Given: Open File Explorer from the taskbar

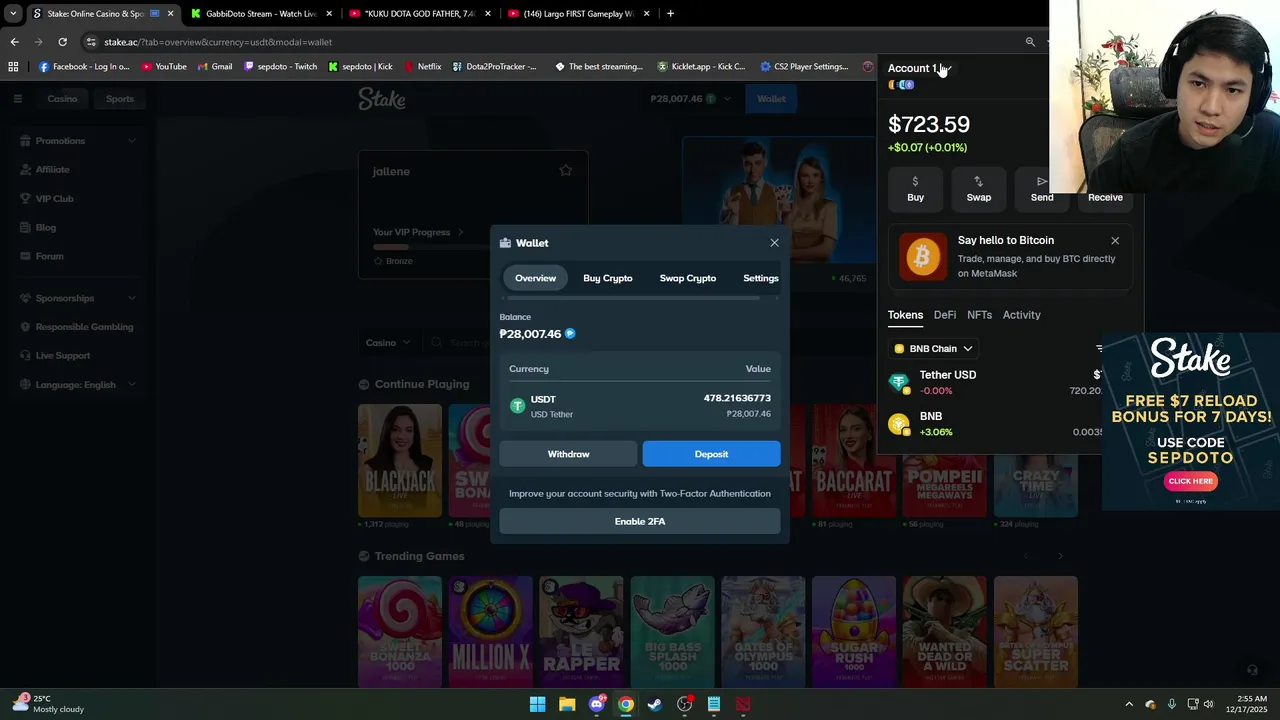Looking at the screenshot, I should click(567, 704).
